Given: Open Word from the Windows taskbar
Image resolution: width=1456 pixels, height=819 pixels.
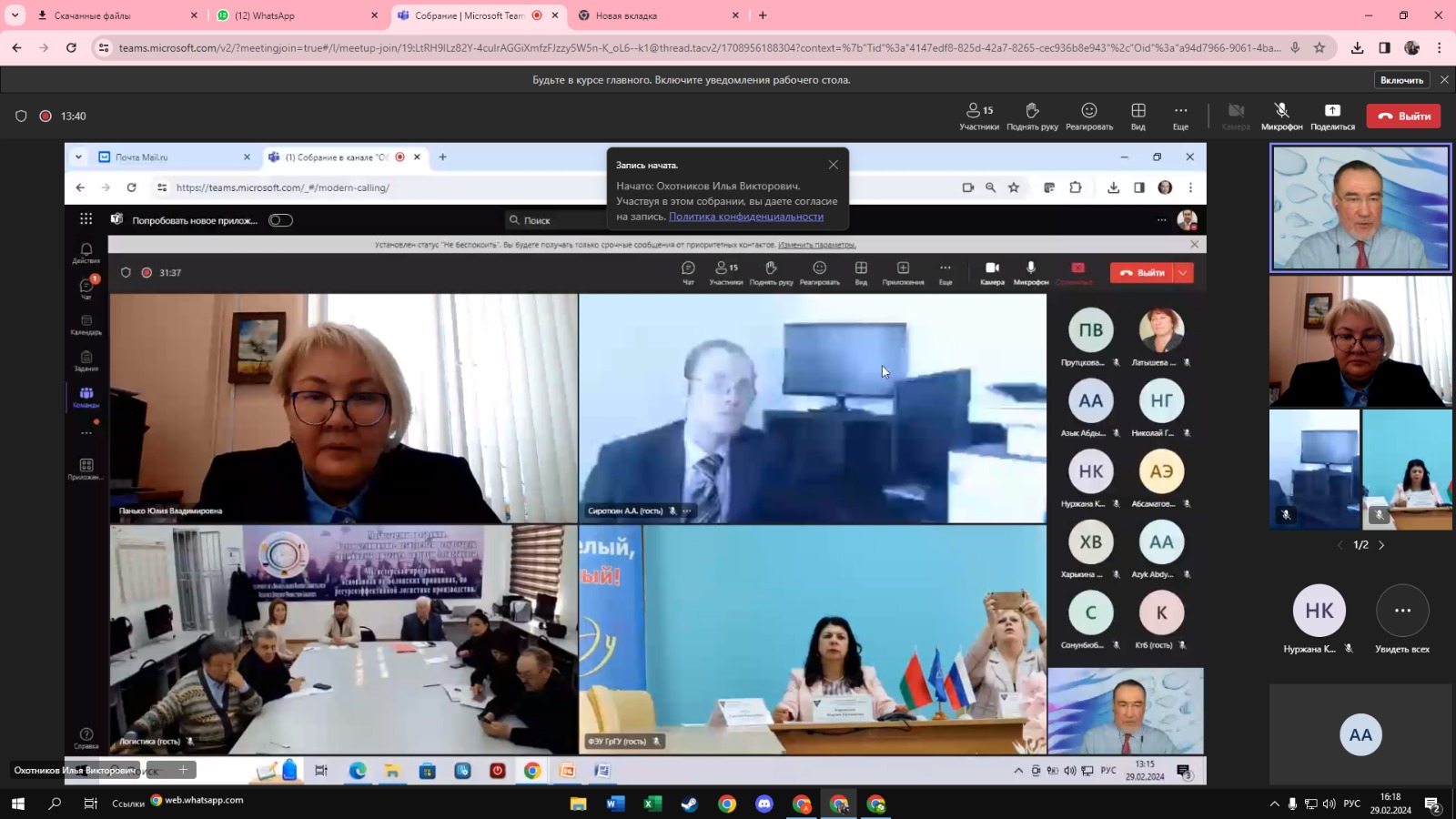Looking at the screenshot, I should [615, 804].
